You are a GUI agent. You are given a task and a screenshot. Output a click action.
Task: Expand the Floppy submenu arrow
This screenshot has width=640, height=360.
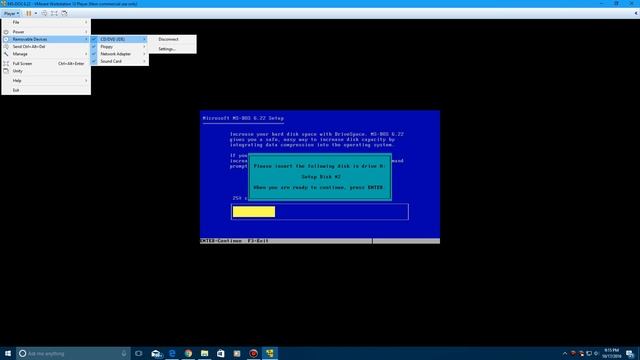144,47
